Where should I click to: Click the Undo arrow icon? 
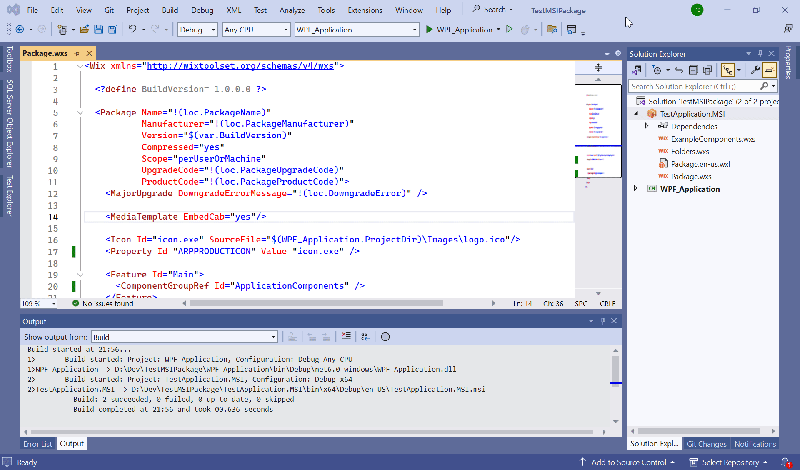point(132,29)
